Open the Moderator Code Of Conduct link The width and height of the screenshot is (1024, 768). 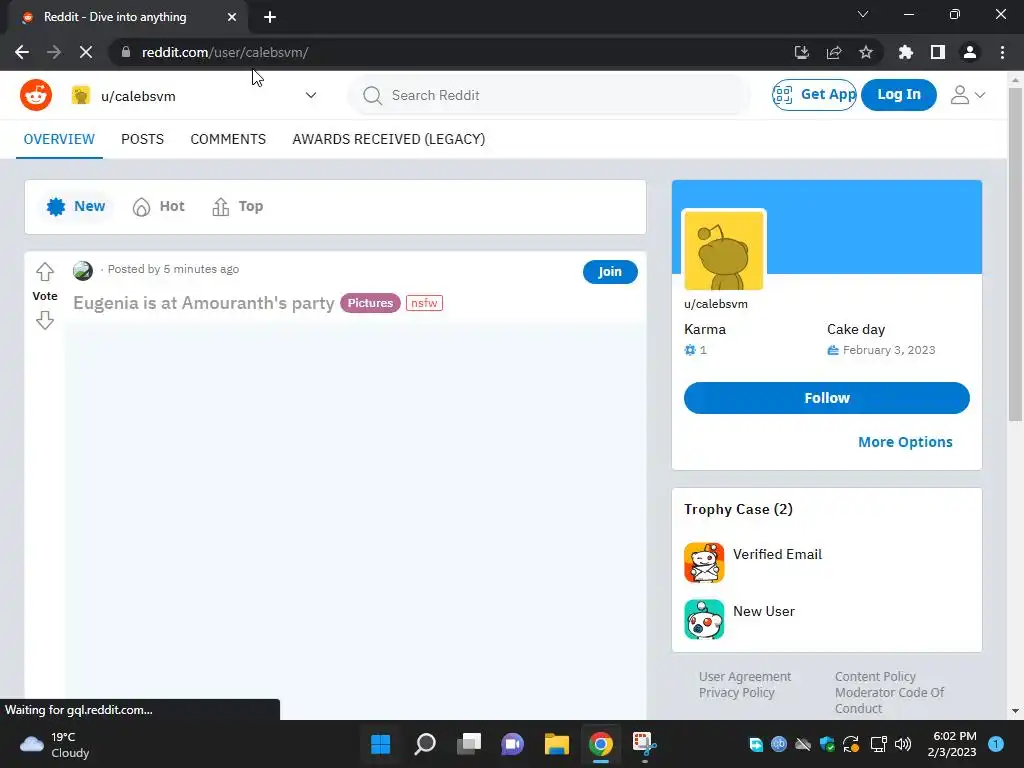[889, 700]
